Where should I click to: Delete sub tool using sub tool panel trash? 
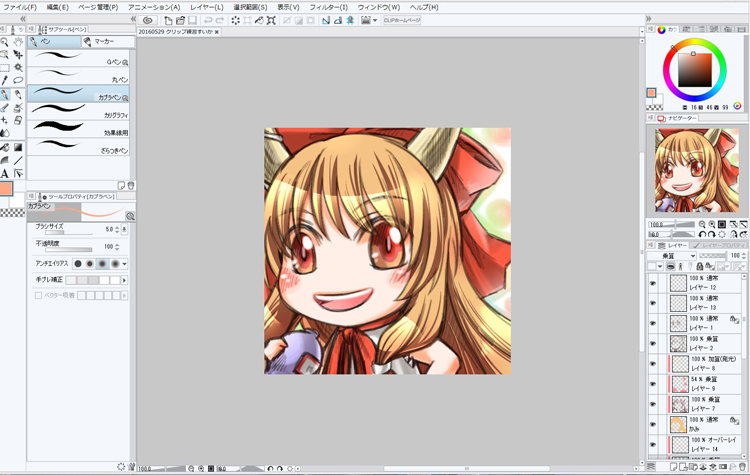[x=131, y=185]
